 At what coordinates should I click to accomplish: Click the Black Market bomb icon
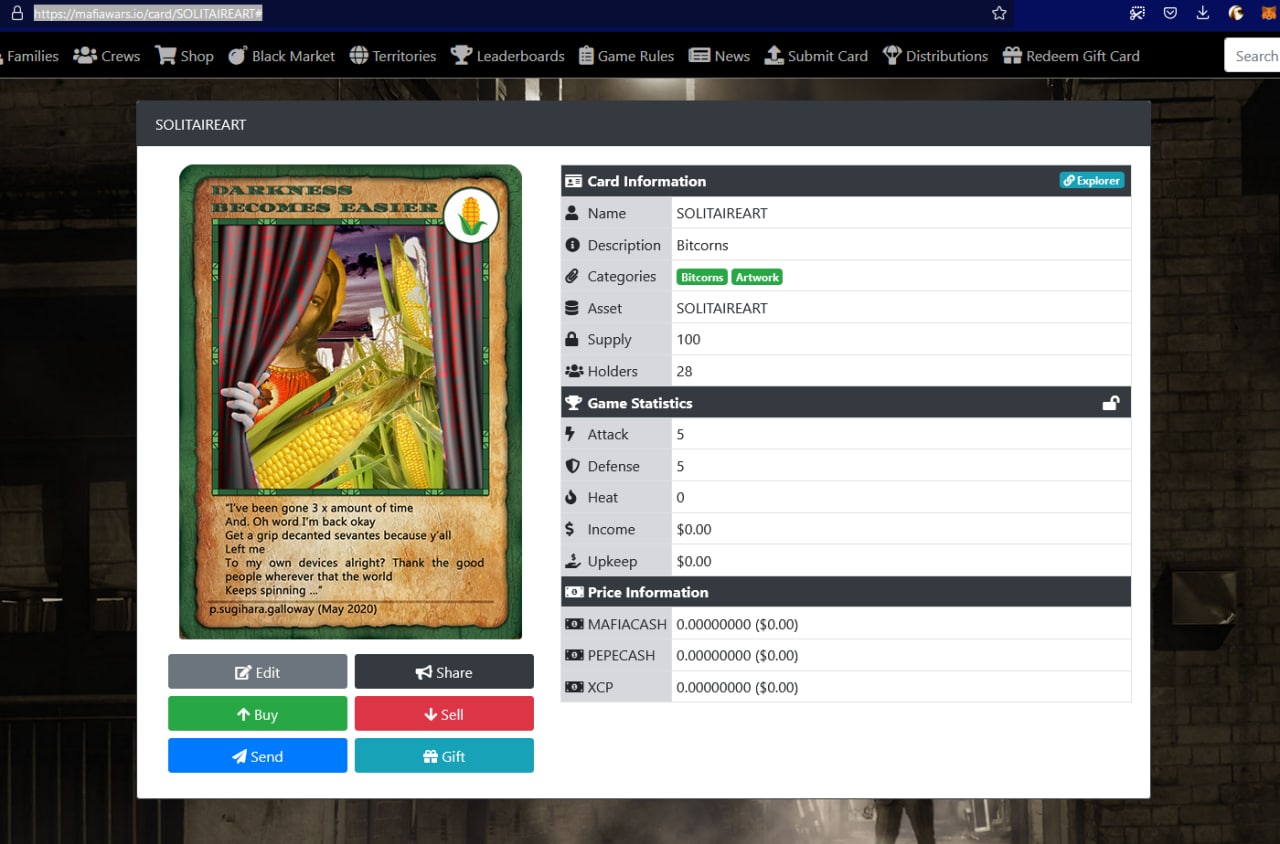tap(238, 56)
